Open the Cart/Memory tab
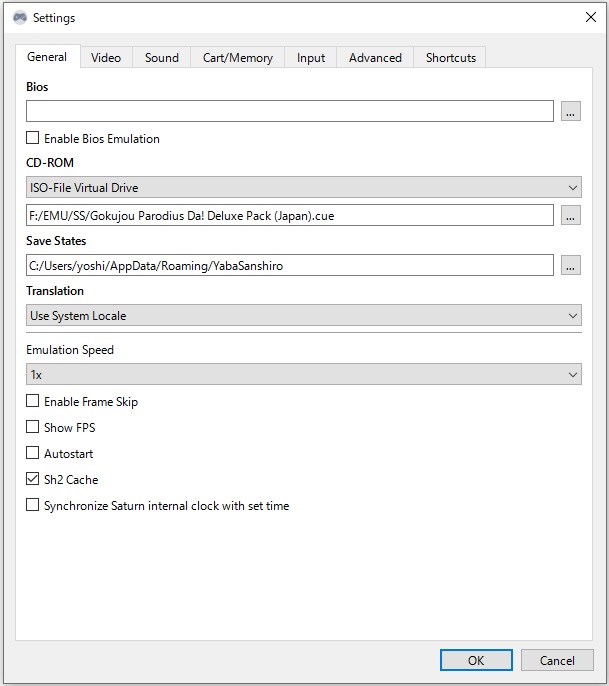This screenshot has width=609, height=686. [x=237, y=58]
